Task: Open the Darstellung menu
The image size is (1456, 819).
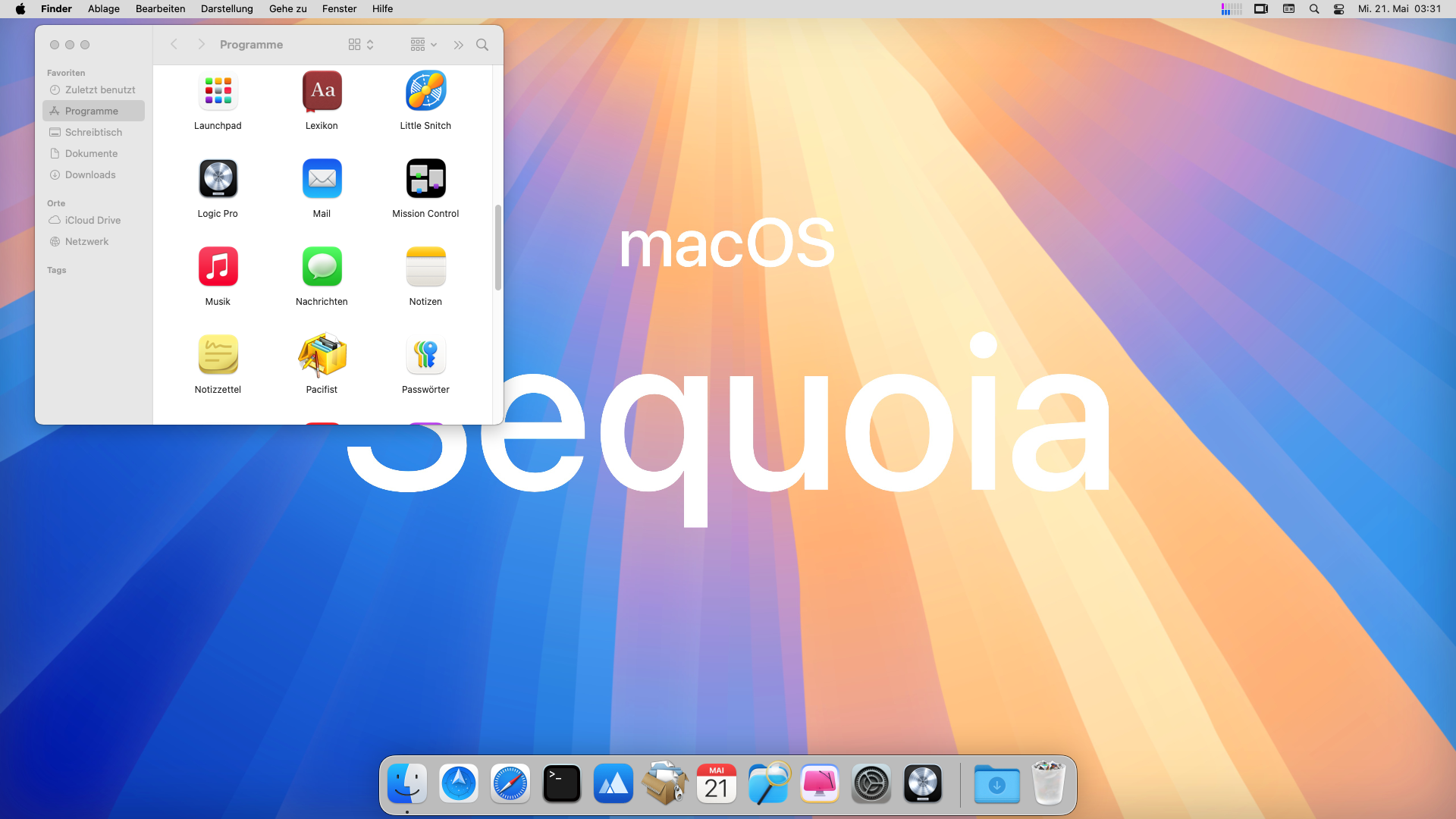Action: [227, 9]
